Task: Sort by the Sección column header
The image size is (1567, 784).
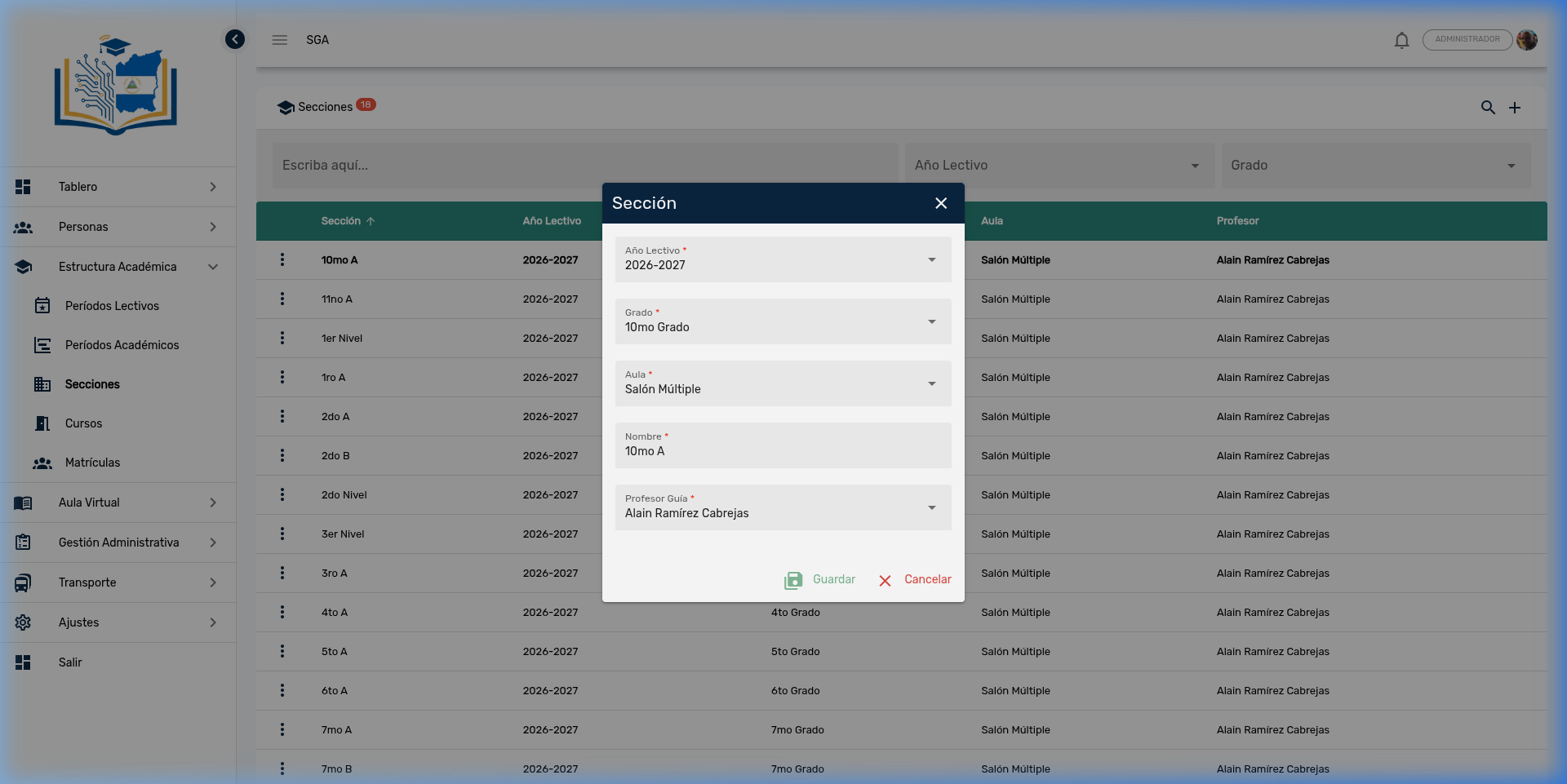Action: (341, 221)
